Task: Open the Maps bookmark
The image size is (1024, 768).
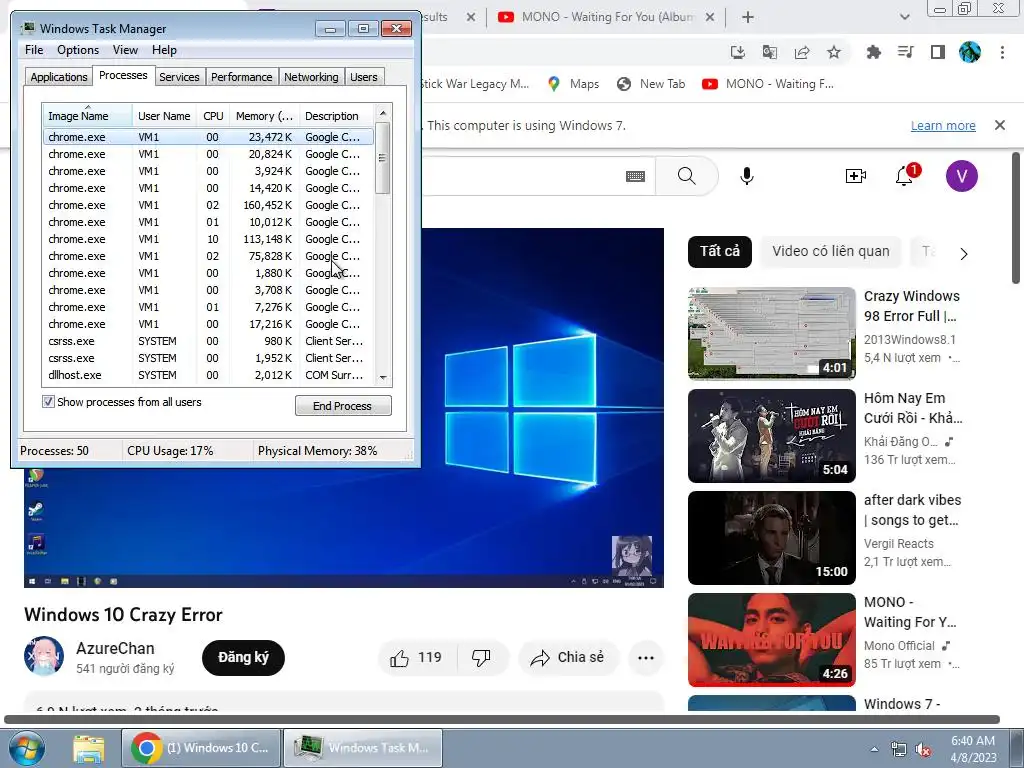Action: (x=573, y=84)
